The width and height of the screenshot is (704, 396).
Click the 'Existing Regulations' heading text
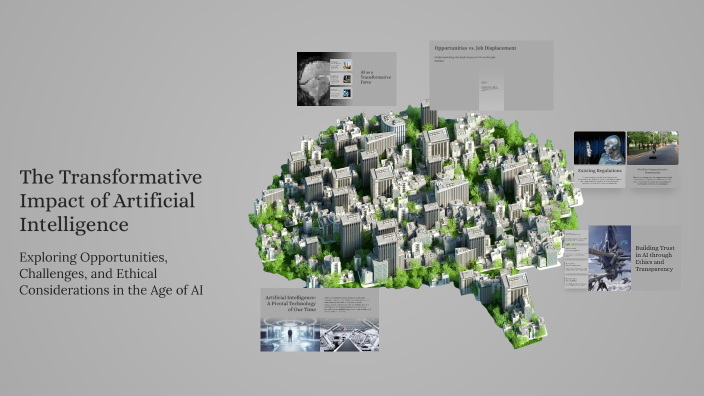pos(599,171)
